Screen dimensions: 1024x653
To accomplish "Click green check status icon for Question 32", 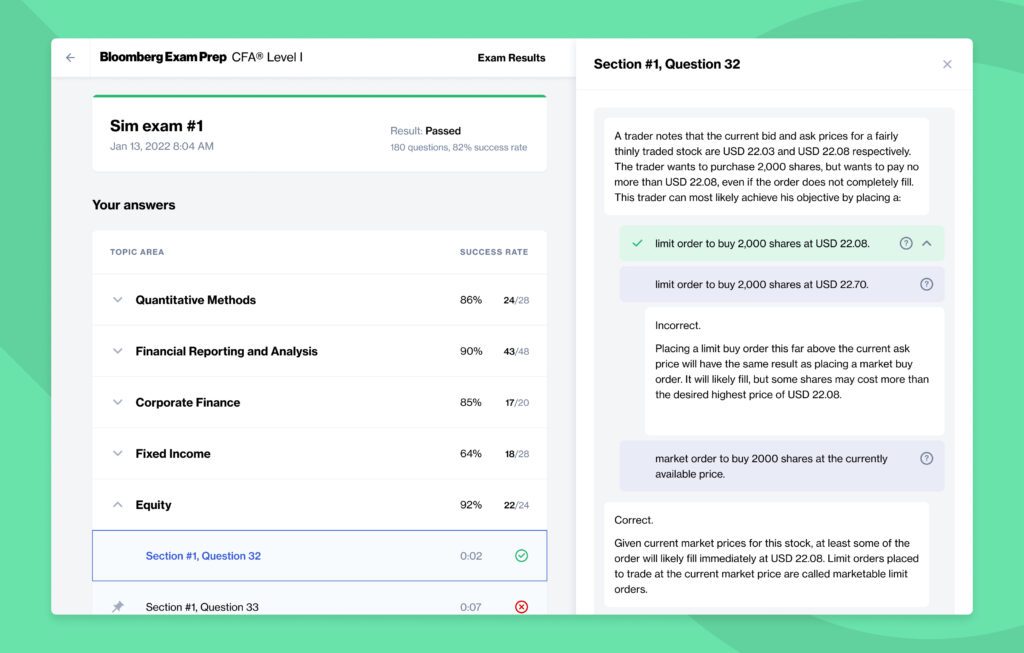I will (521, 556).
